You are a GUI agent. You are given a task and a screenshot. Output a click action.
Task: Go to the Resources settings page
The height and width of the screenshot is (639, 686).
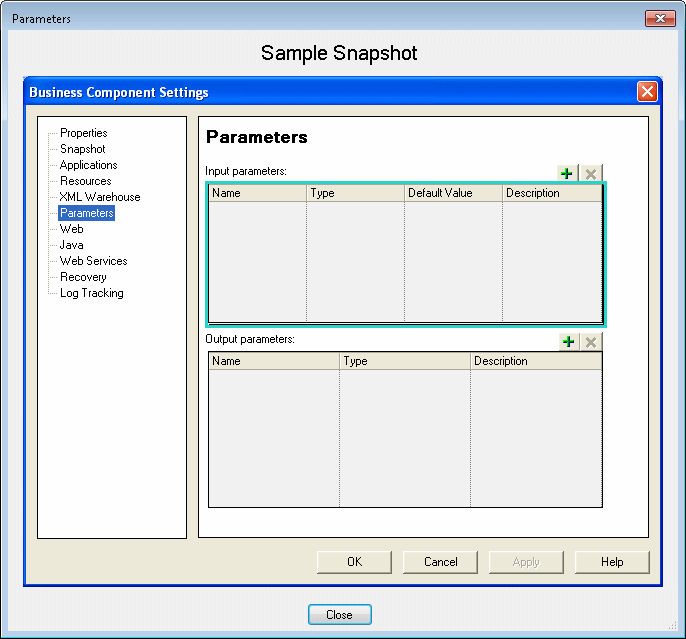(x=85, y=181)
